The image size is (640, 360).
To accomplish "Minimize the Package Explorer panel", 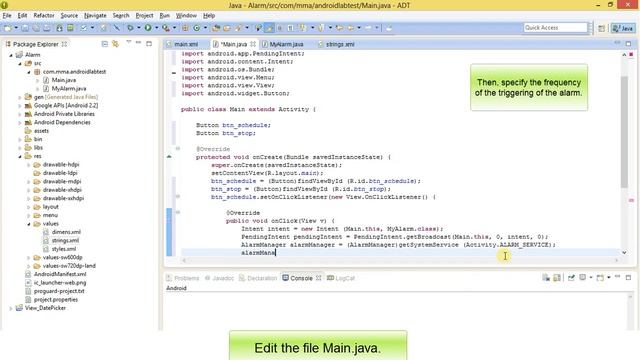I will 138,43.
